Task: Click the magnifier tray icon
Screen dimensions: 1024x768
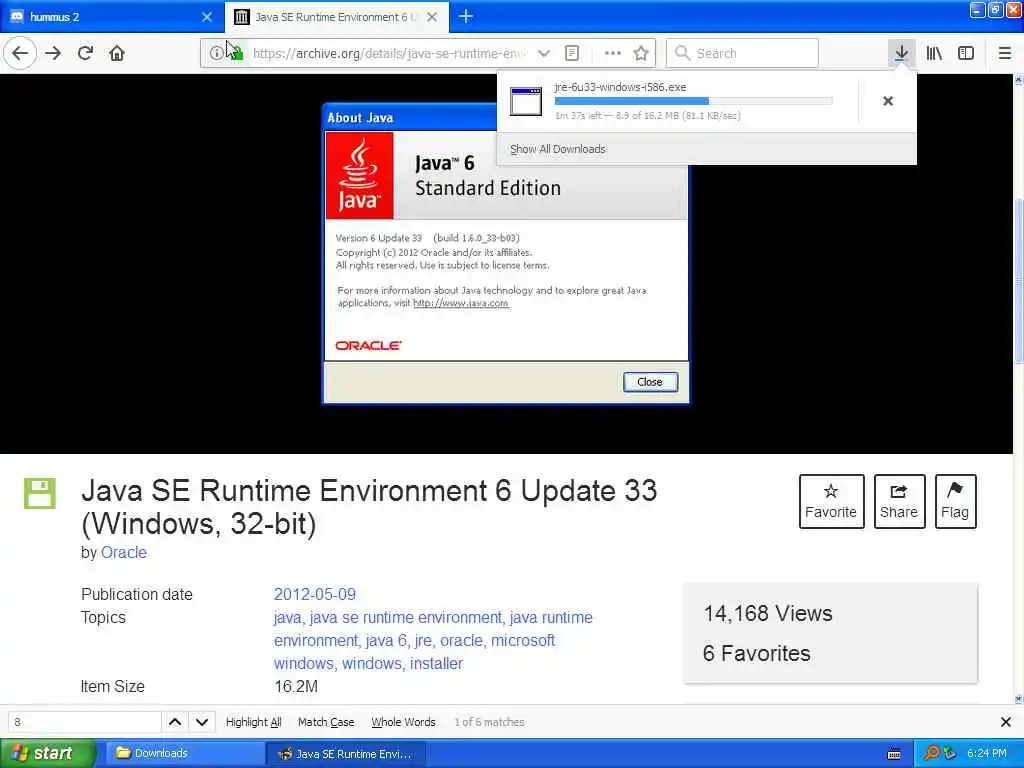Action: tap(931, 754)
